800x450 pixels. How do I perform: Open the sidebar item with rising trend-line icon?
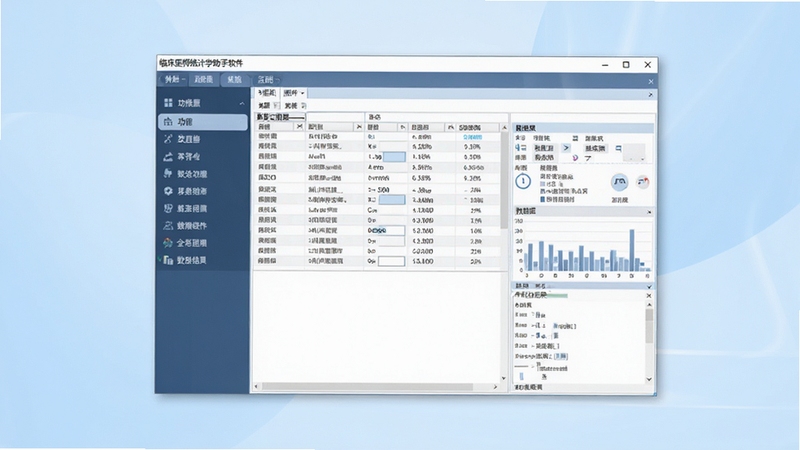203,157
